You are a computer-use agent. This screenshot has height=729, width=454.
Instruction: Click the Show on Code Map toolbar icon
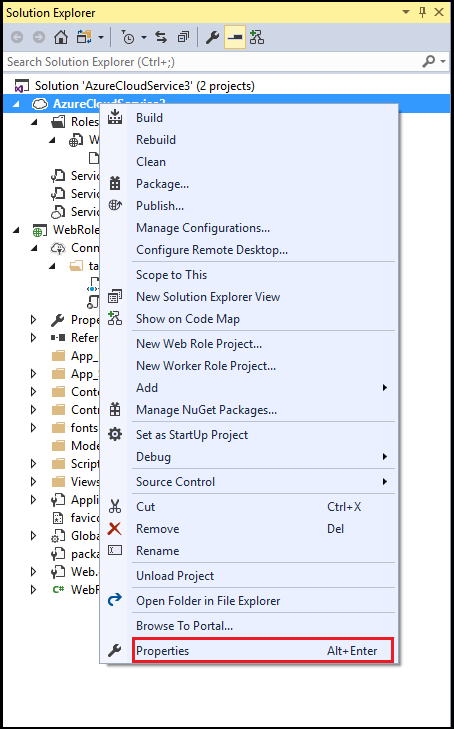click(257, 37)
